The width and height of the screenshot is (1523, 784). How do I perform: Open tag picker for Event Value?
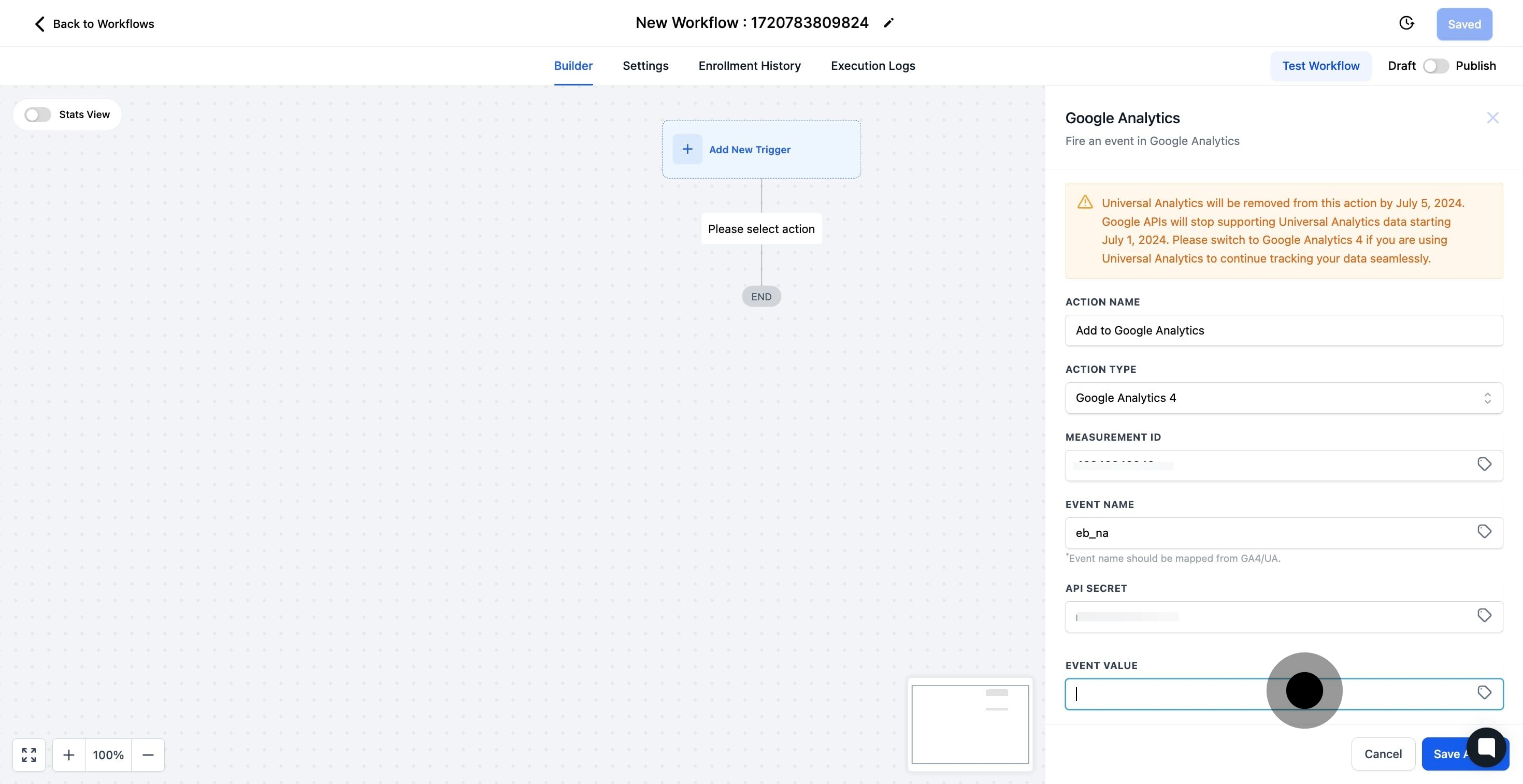point(1484,692)
